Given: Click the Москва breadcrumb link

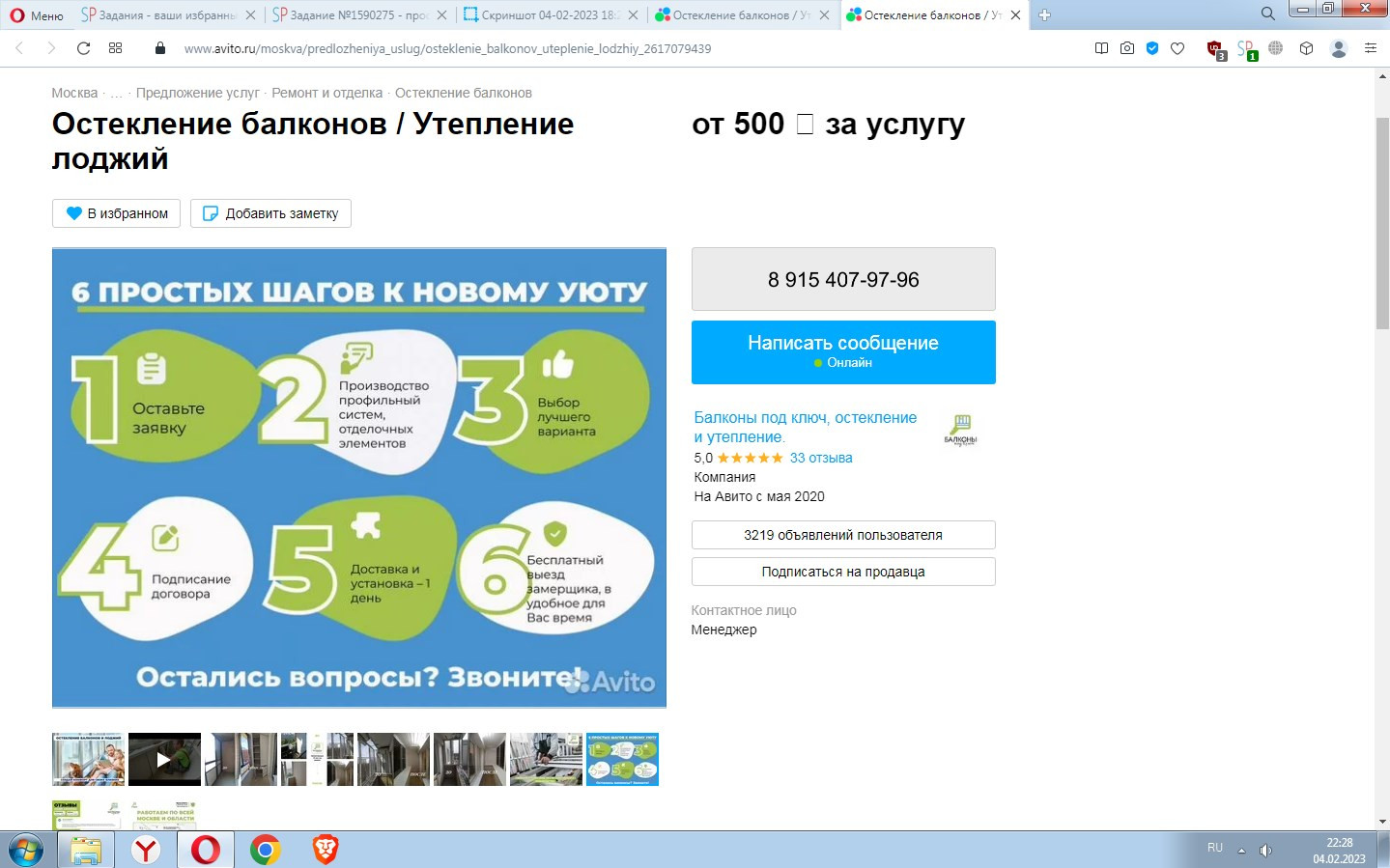Looking at the screenshot, I should click(74, 93).
